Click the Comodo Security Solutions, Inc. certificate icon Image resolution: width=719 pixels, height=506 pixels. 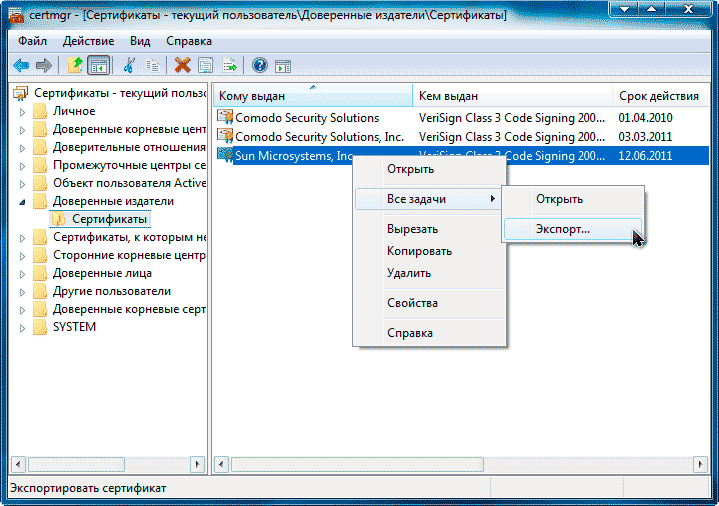click(225, 136)
